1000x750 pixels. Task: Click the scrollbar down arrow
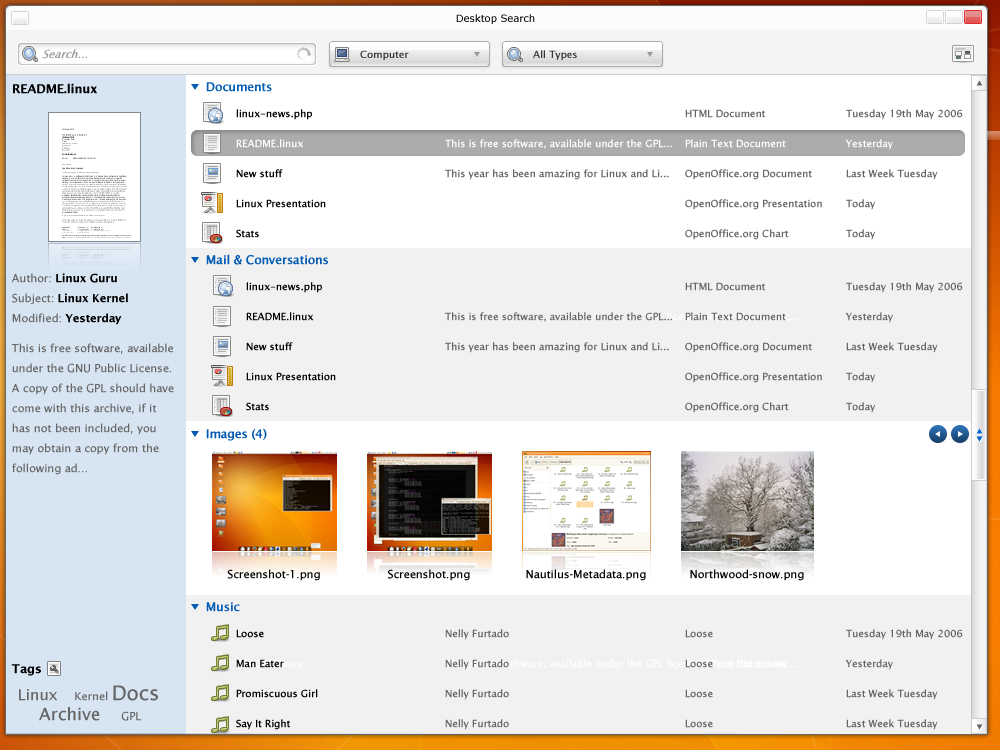point(979,726)
